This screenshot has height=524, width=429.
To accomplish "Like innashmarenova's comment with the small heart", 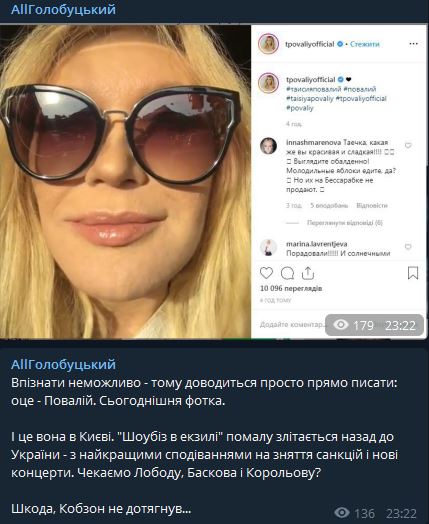I will 408,145.
